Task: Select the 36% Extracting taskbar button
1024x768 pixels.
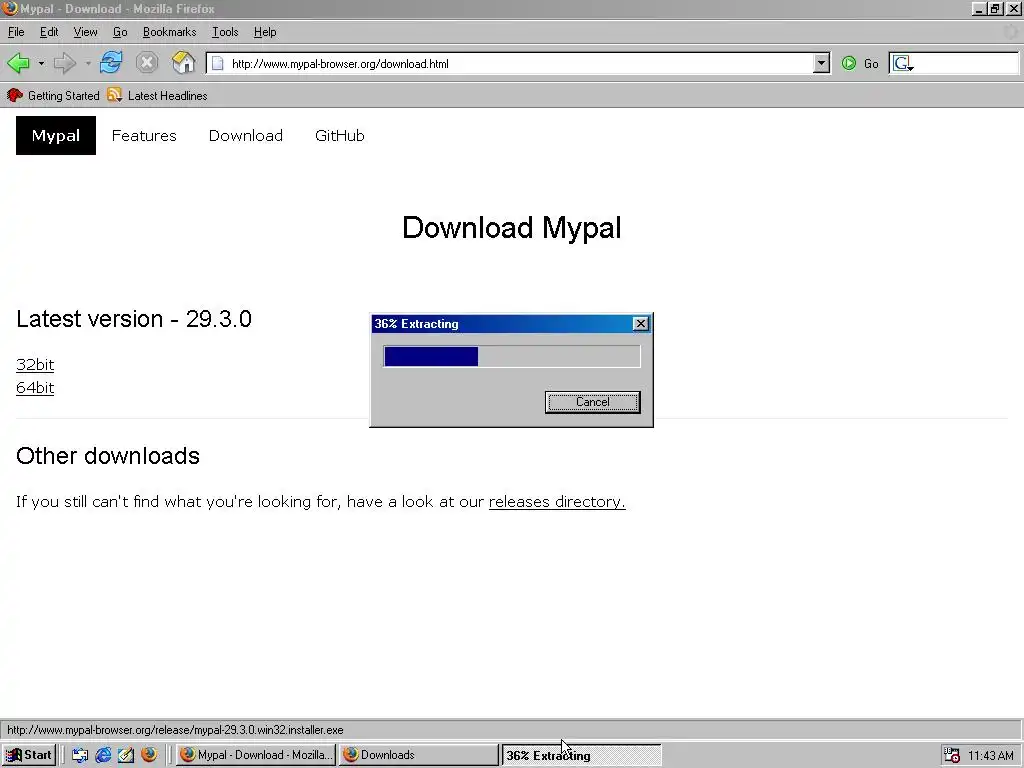Action: 581,755
